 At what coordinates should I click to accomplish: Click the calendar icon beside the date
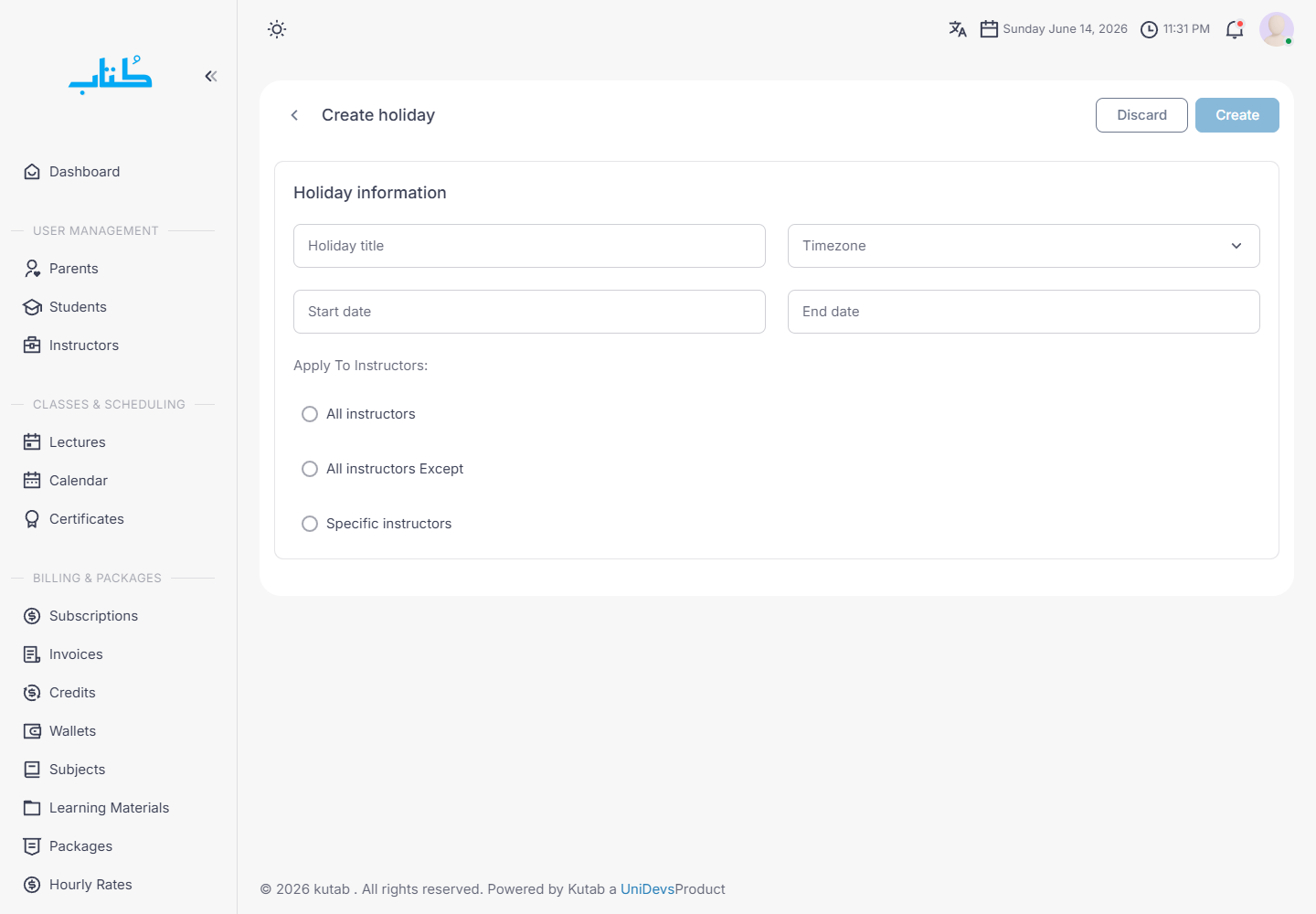pyautogui.click(x=989, y=29)
